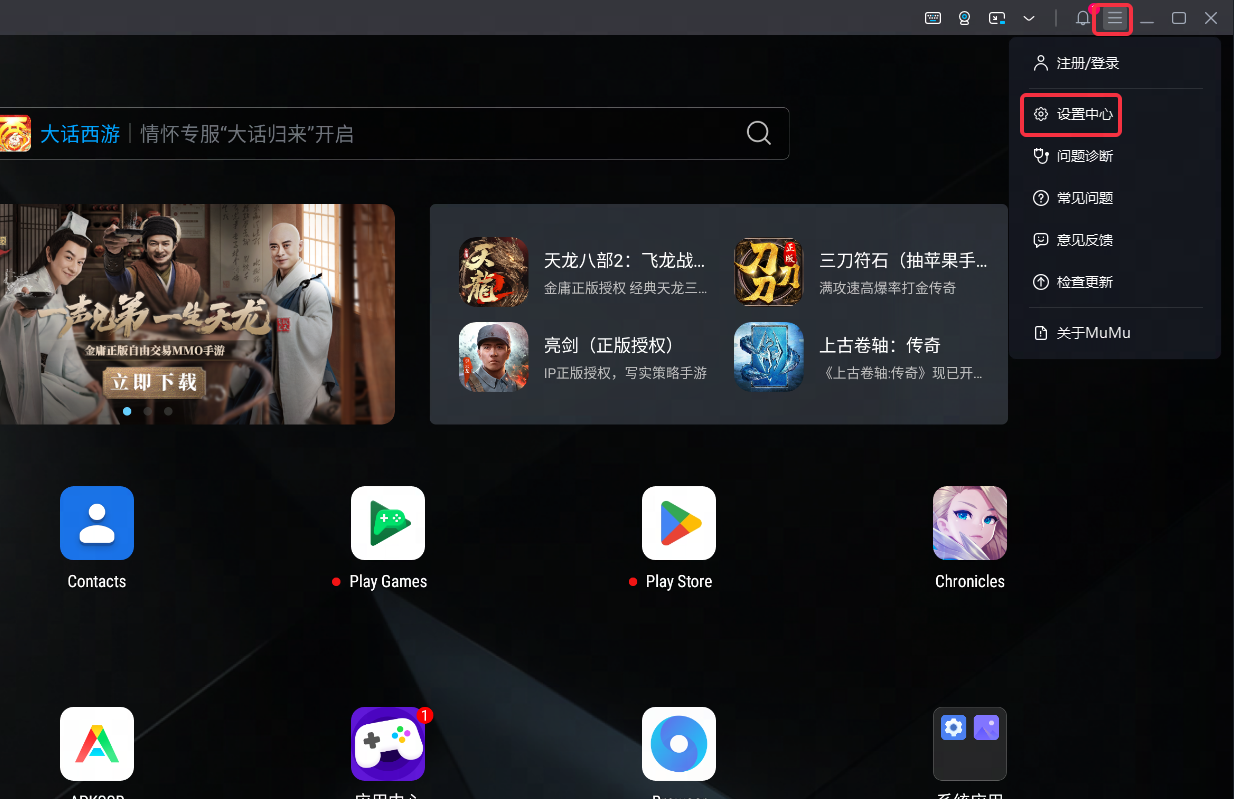Open the keyboard mapping icon in title bar
Image resolution: width=1234 pixels, height=799 pixels.
coord(933,18)
